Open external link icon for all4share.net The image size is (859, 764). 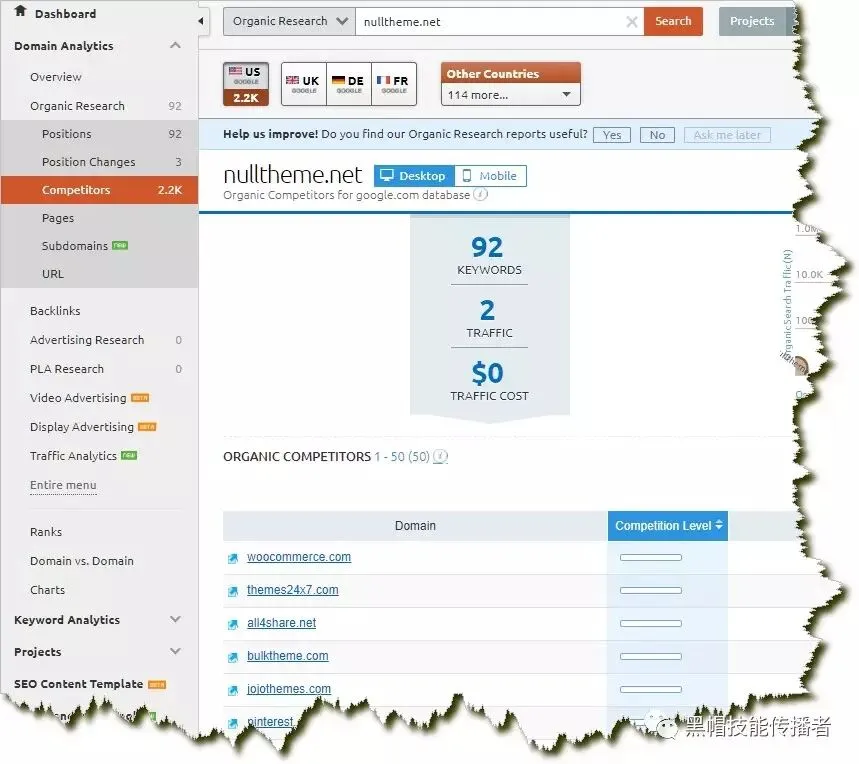click(233, 624)
